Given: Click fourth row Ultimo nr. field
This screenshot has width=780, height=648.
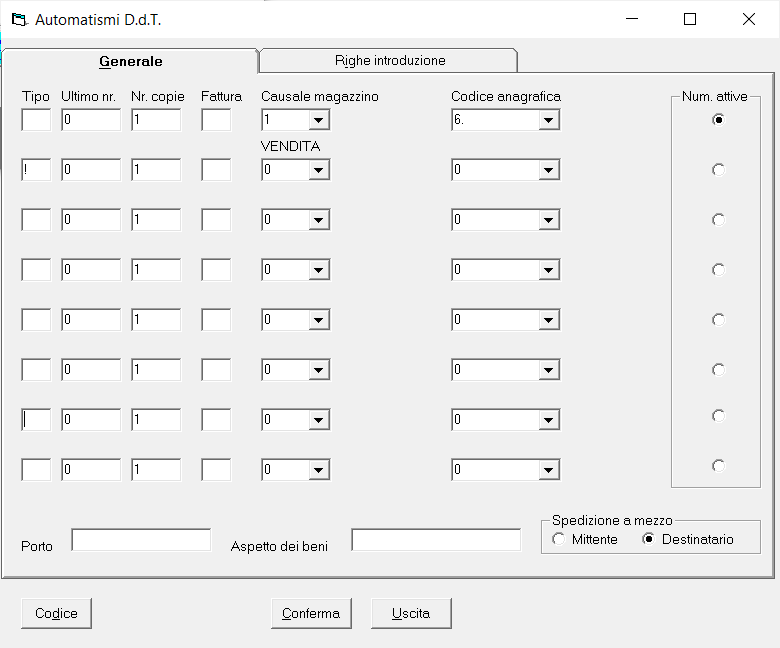Looking at the screenshot, I should click(x=91, y=270).
